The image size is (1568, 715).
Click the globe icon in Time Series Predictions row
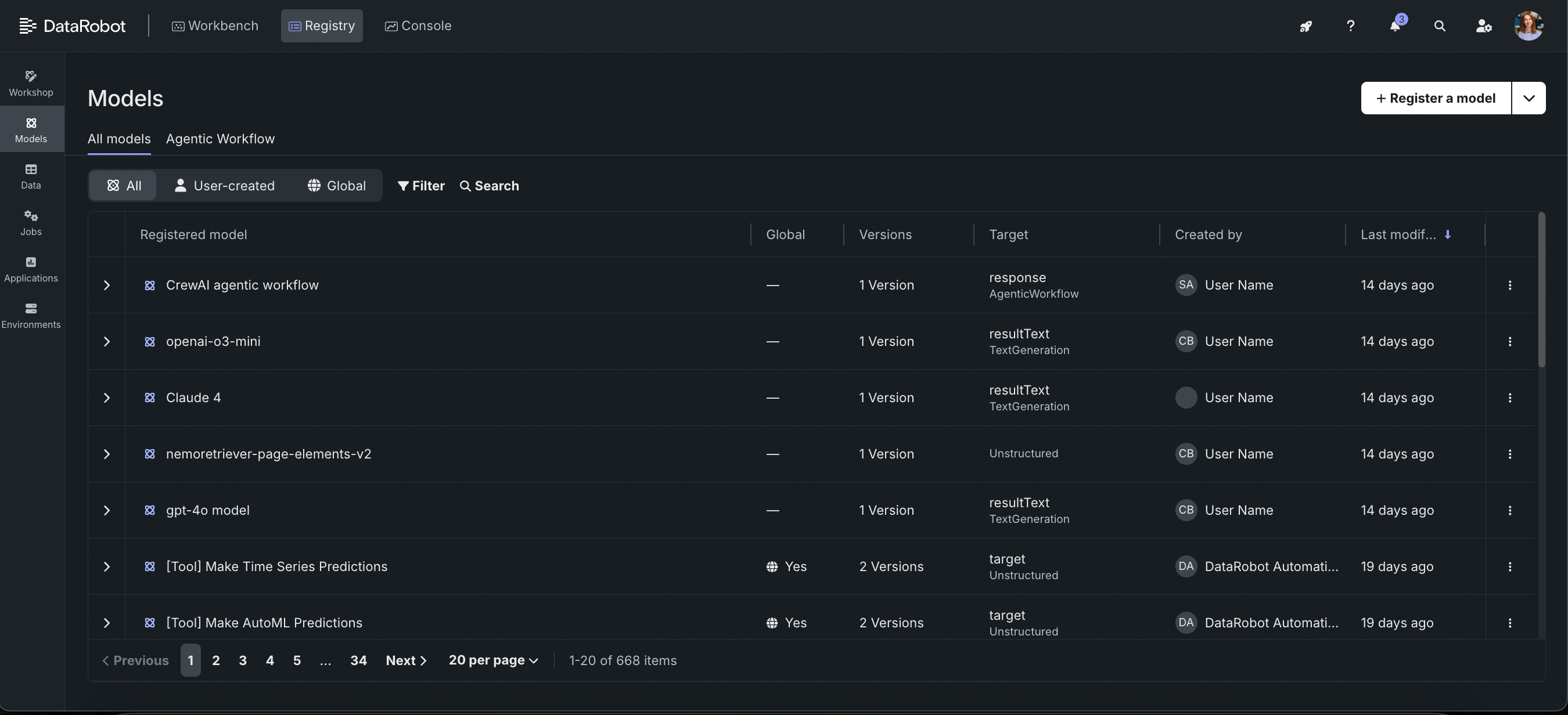[772, 566]
